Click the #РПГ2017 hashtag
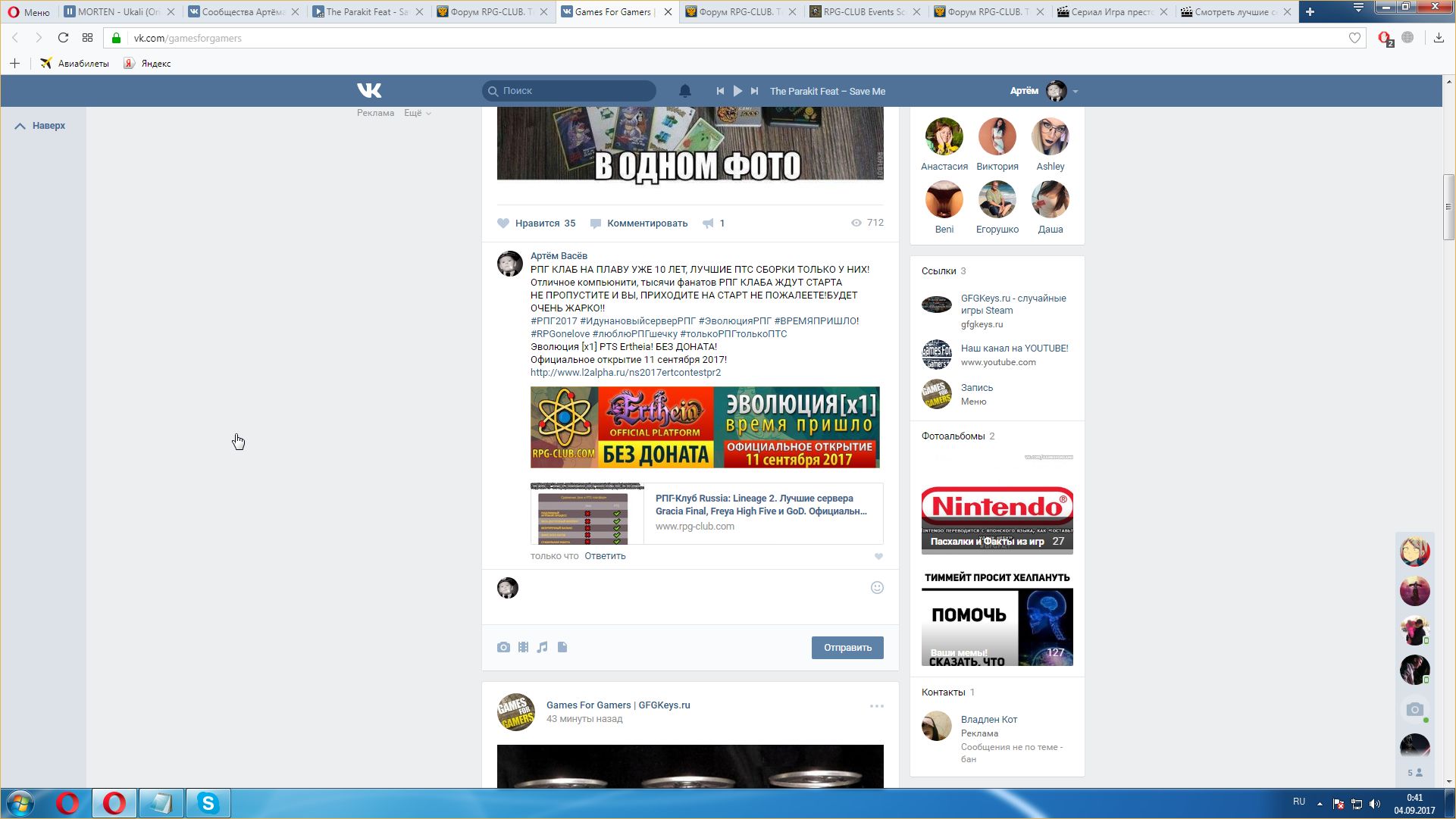 tap(553, 321)
